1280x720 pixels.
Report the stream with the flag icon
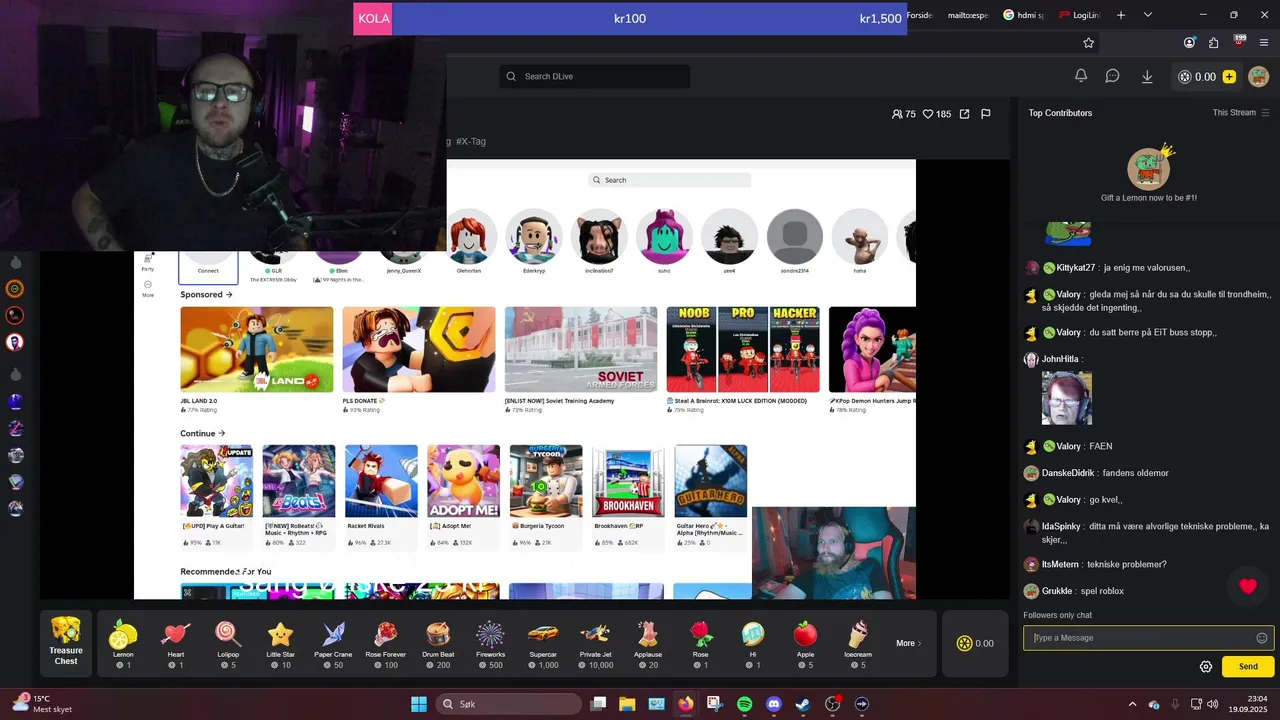(x=986, y=114)
